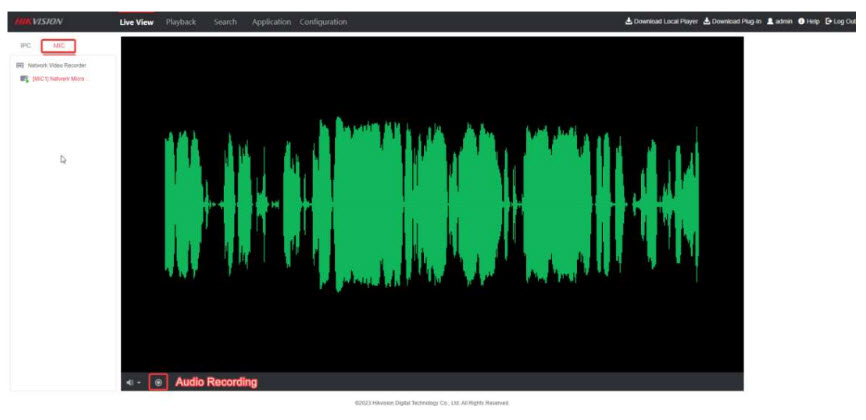
Task: Open the Configuration page
Action: coord(323,22)
